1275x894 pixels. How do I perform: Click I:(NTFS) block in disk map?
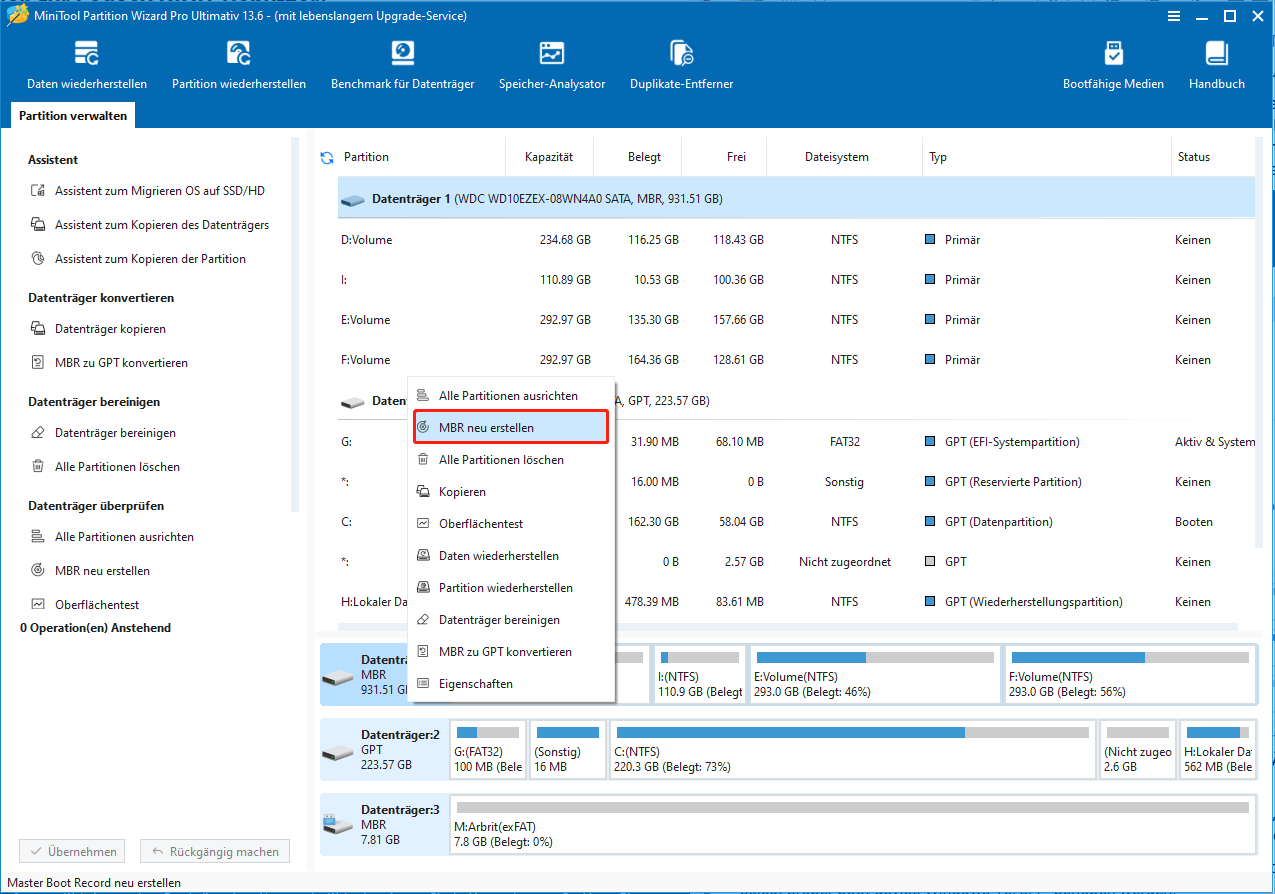point(700,674)
